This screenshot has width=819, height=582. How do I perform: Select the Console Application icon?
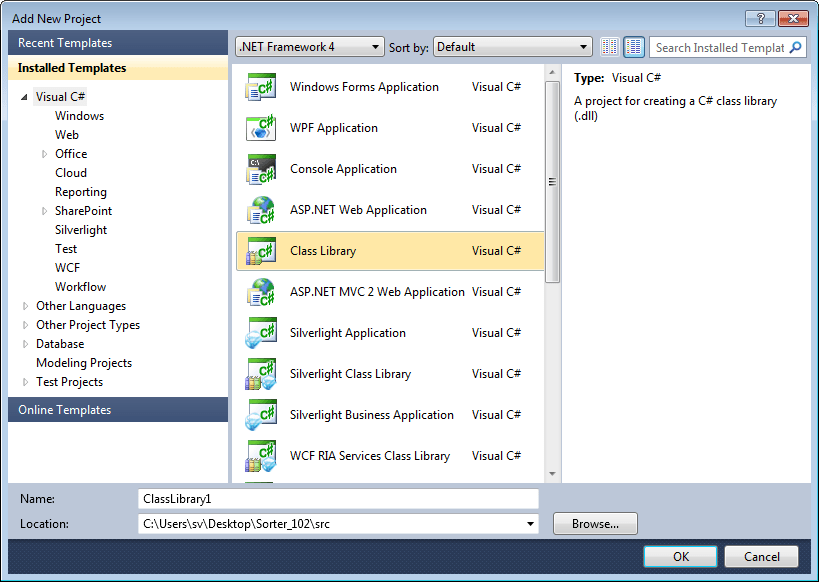[261, 168]
